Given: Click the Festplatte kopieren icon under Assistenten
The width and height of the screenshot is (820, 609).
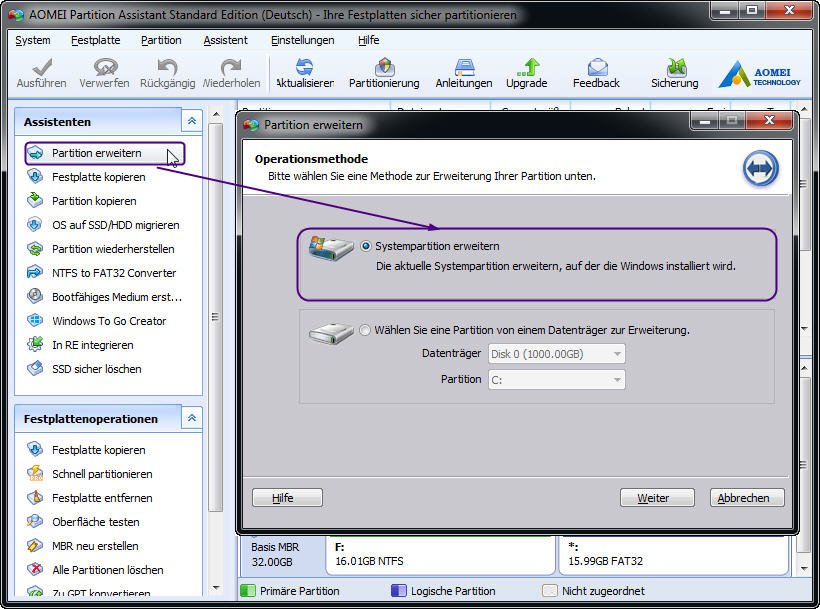Looking at the screenshot, I should click(36, 177).
